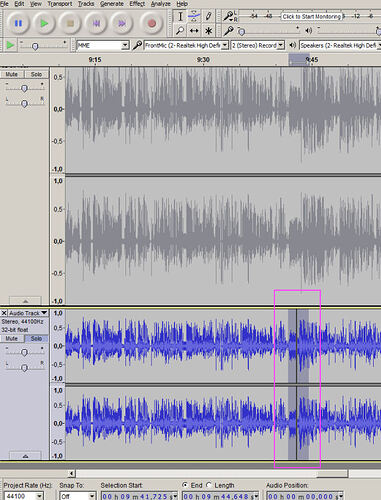Collapse the lower Audio Track with arrow button
The width and height of the screenshot is (381, 500).
pyautogui.click(x=25, y=456)
